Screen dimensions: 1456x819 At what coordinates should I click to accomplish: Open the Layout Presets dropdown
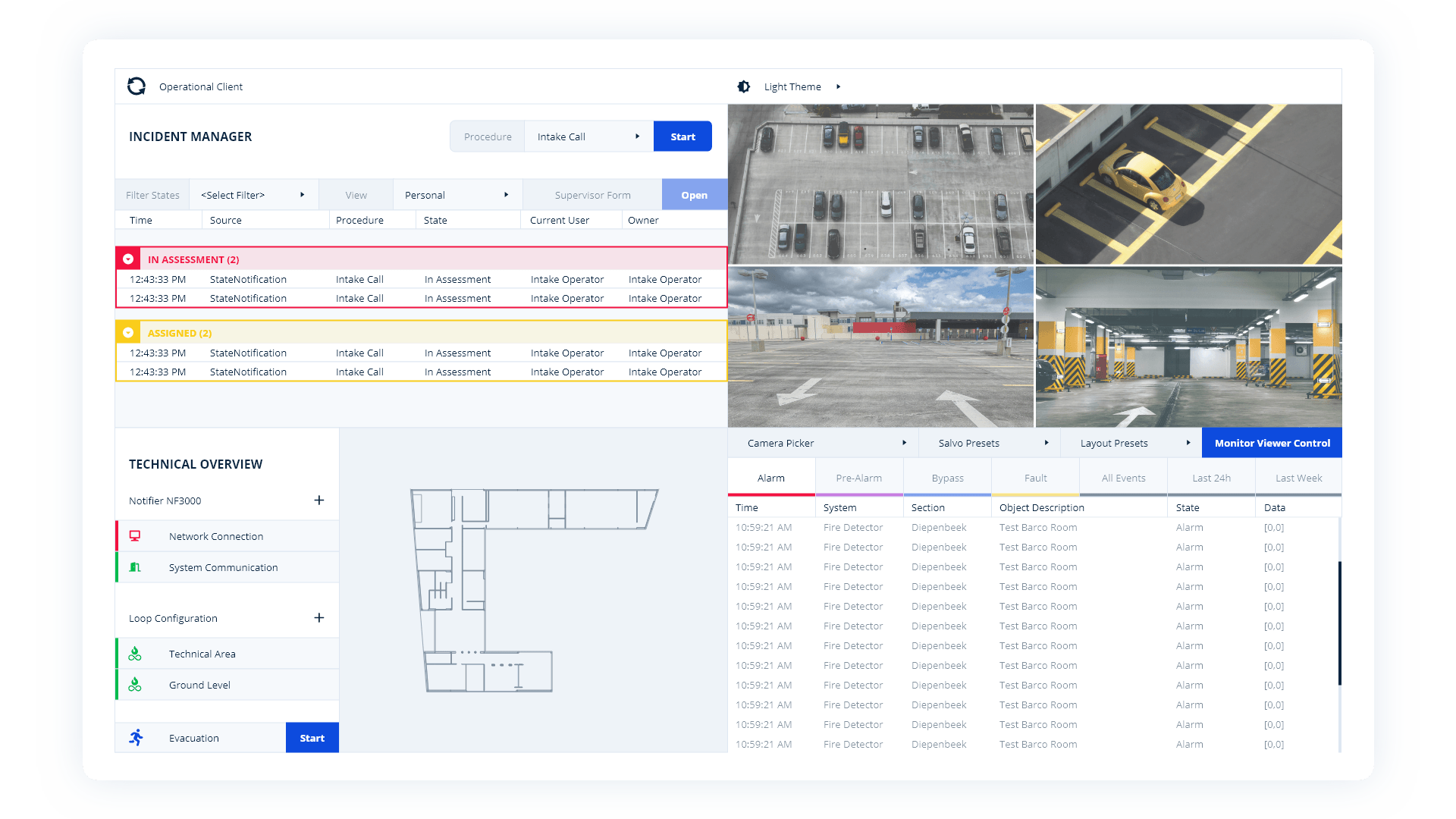pyautogui.click(x=1131, y=443)
